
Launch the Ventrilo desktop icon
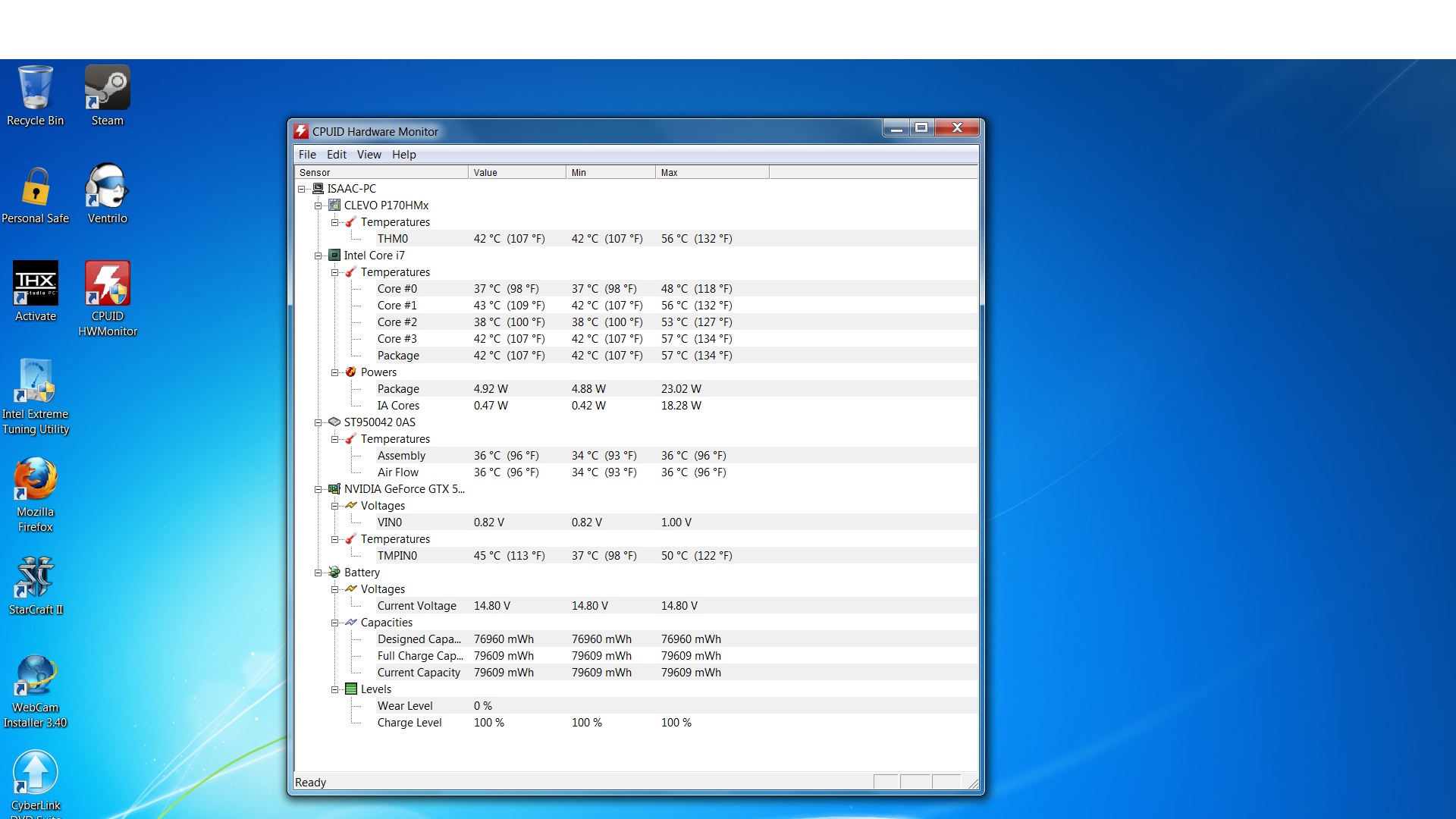click(x=107, y=195)
